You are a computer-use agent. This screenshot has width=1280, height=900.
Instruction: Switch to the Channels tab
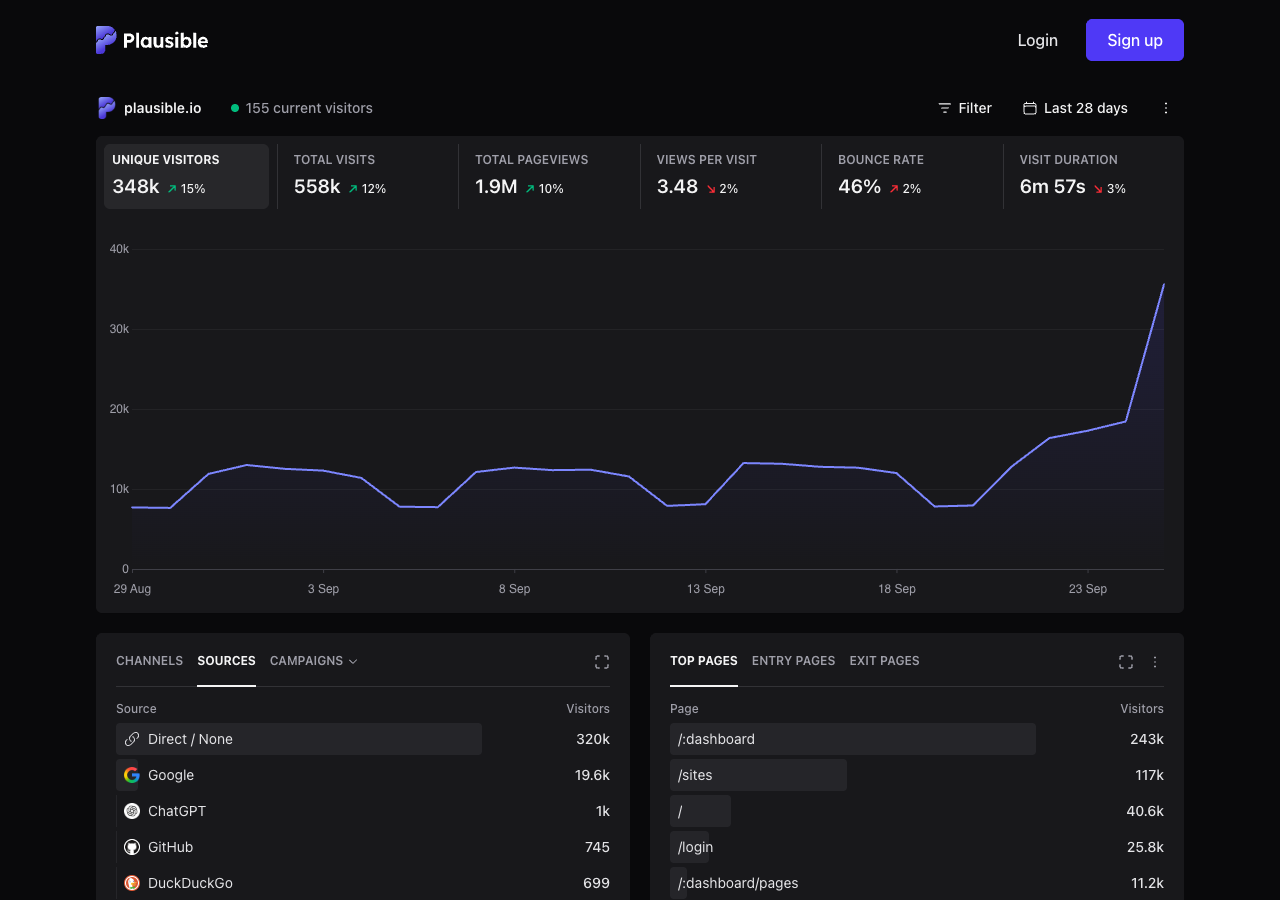tap(150, 661)
